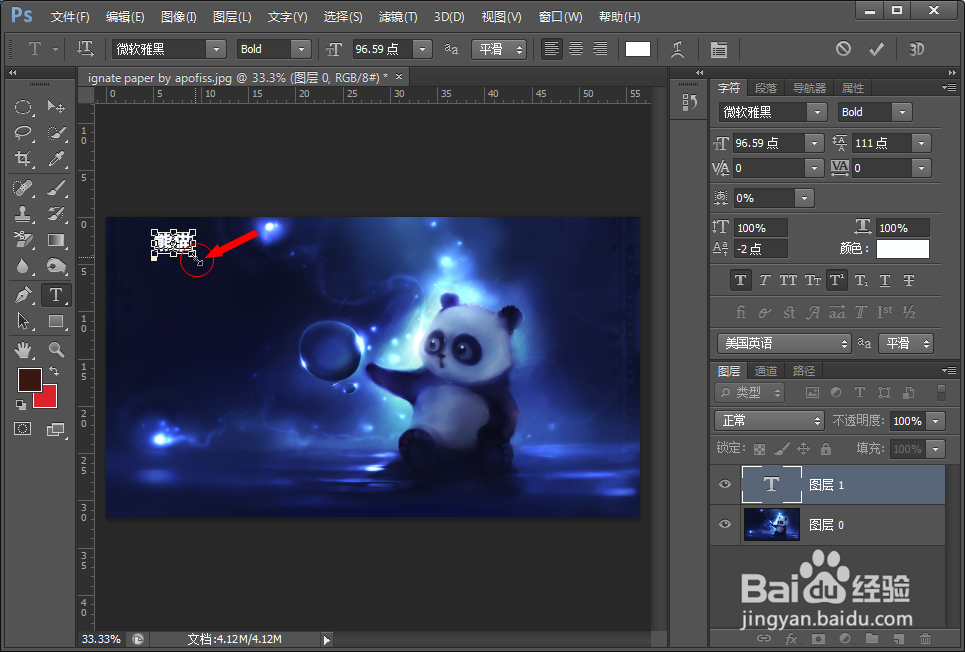The image size is (965, 652).
Task: Lock transparent pixels of layer
Action: click(759, 449)
